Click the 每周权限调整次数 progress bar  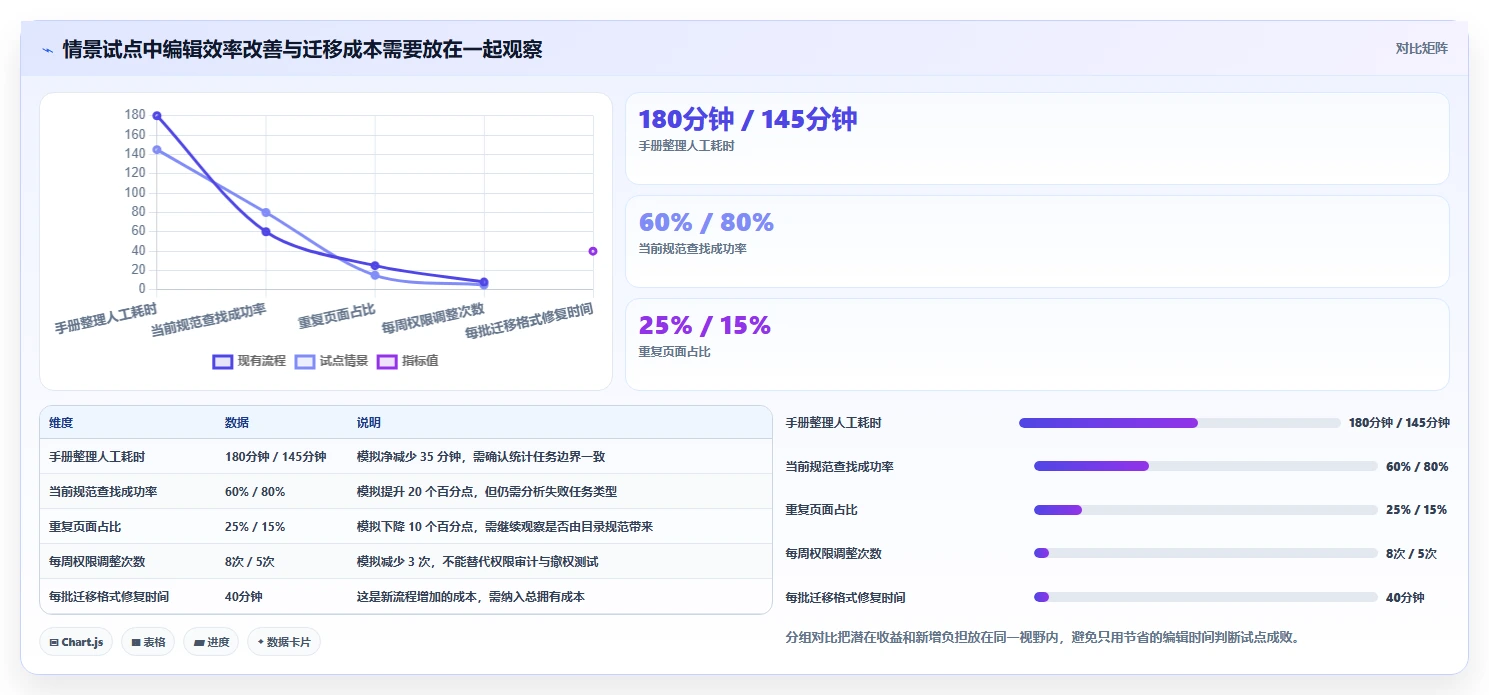1205,553
